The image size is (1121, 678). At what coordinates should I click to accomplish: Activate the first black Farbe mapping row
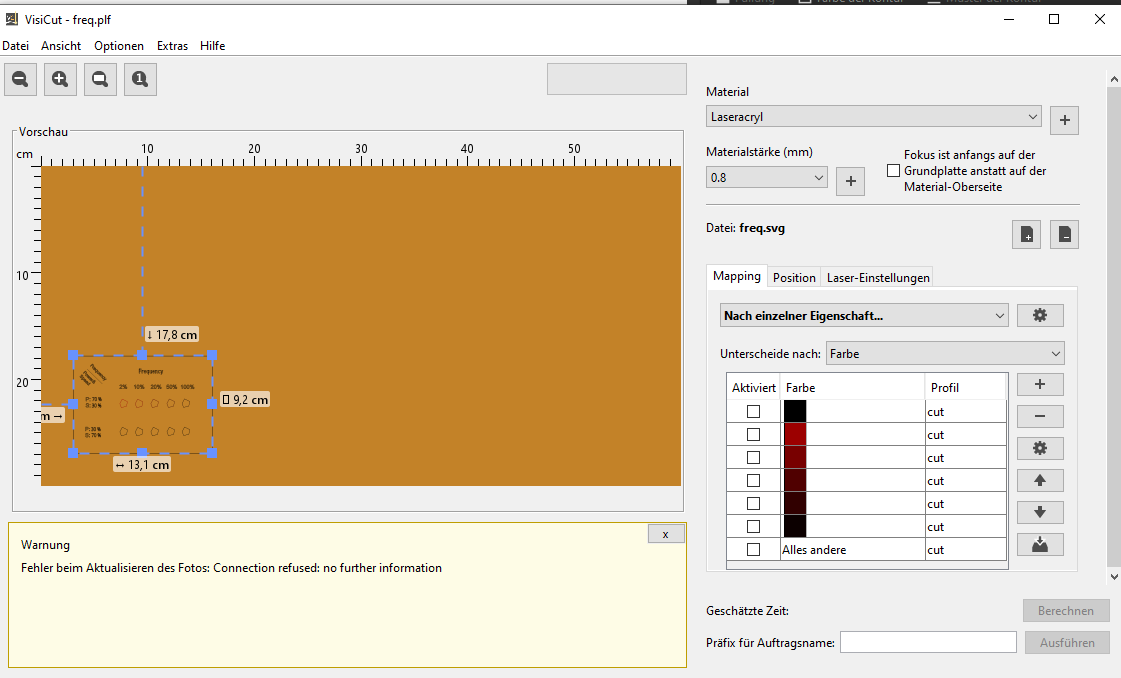[x=753, y=411]
